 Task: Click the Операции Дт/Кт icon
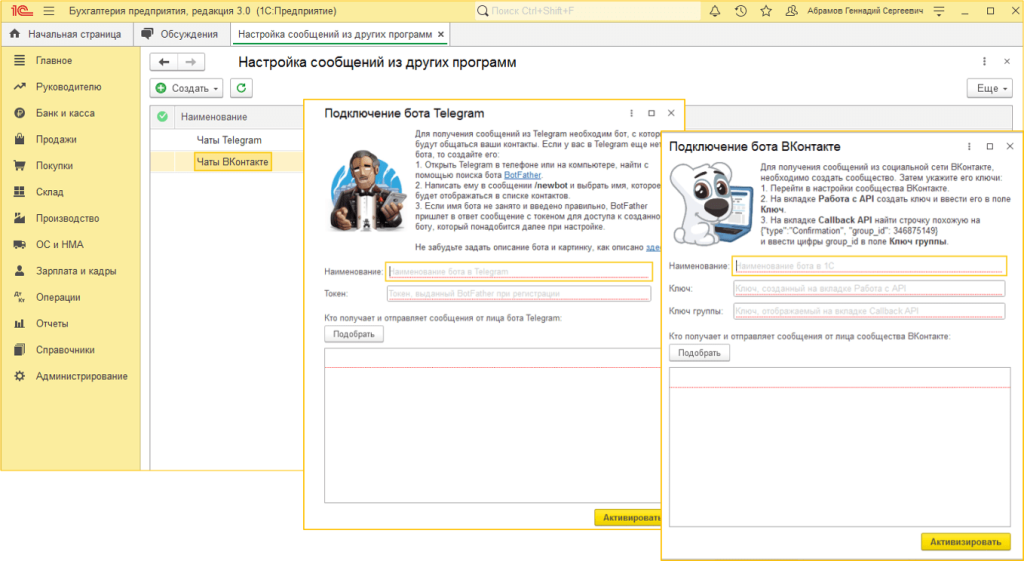[20, 297]
